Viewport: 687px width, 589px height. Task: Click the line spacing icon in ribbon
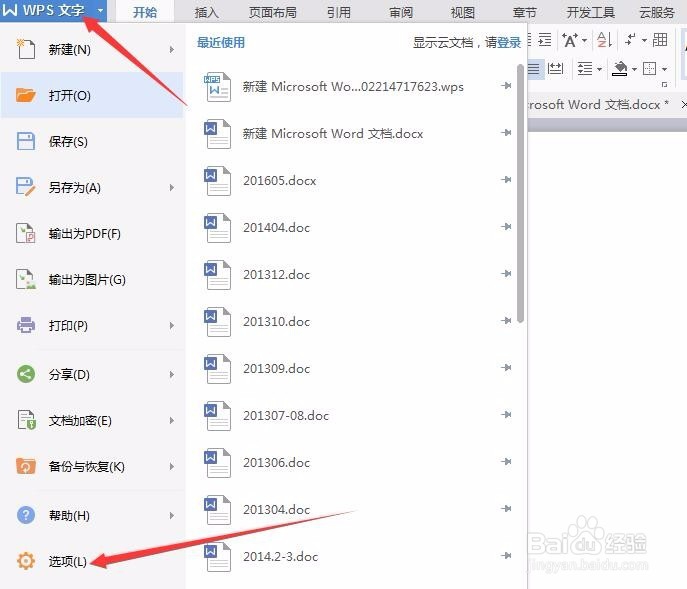tap(585, 68)
